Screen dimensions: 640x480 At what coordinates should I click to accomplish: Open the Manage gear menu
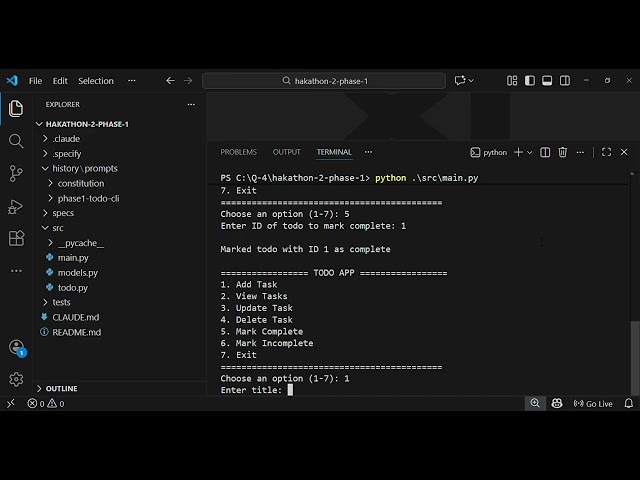[x=16, y=379]
